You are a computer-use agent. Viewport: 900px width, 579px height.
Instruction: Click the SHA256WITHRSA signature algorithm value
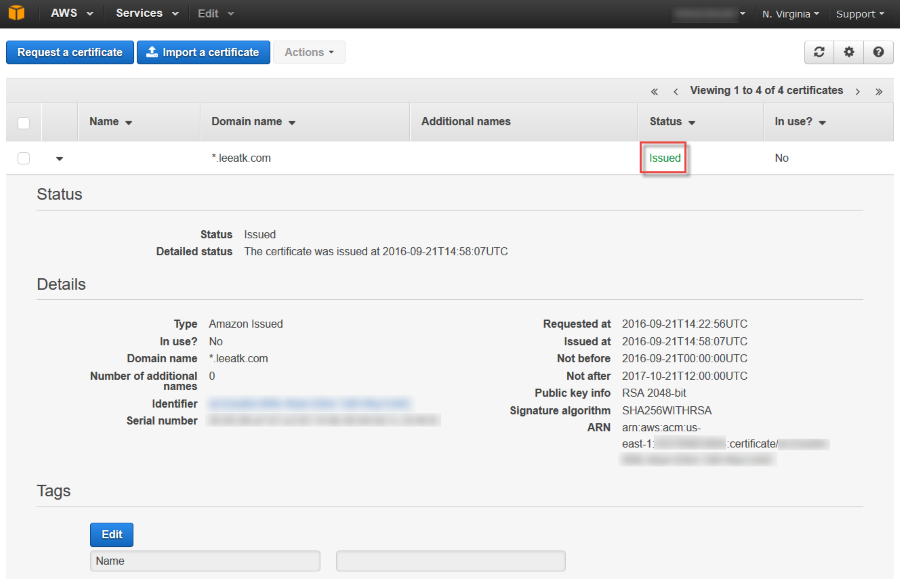(667, 410)
